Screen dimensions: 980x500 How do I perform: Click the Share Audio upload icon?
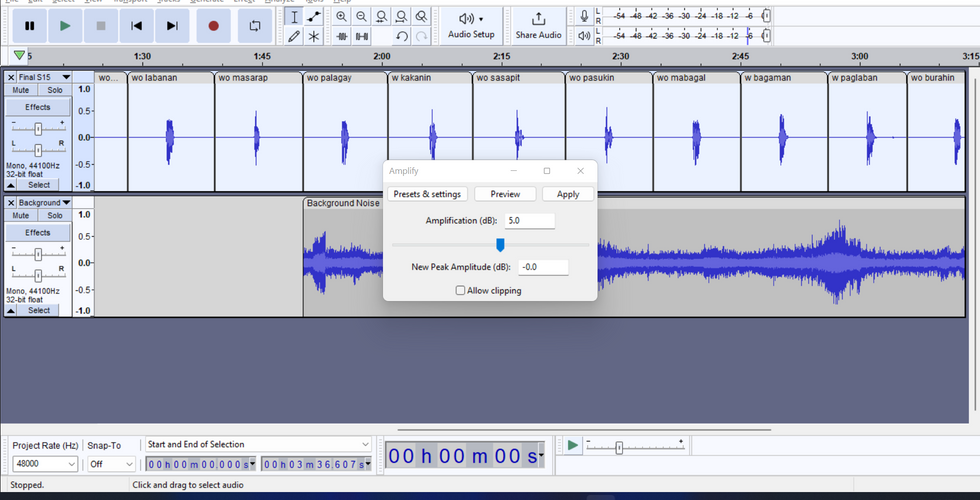[x=538, y=19]
